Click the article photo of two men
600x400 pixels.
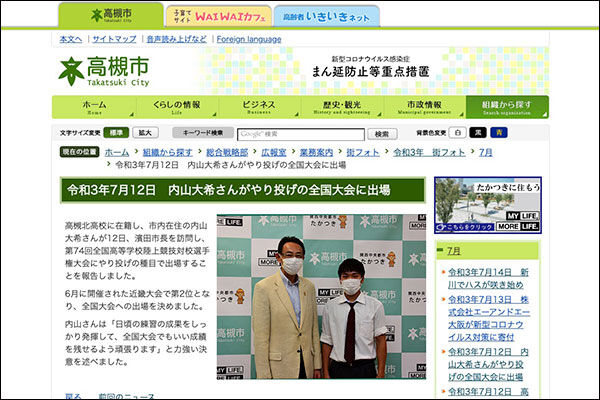[x=321, y=297]
